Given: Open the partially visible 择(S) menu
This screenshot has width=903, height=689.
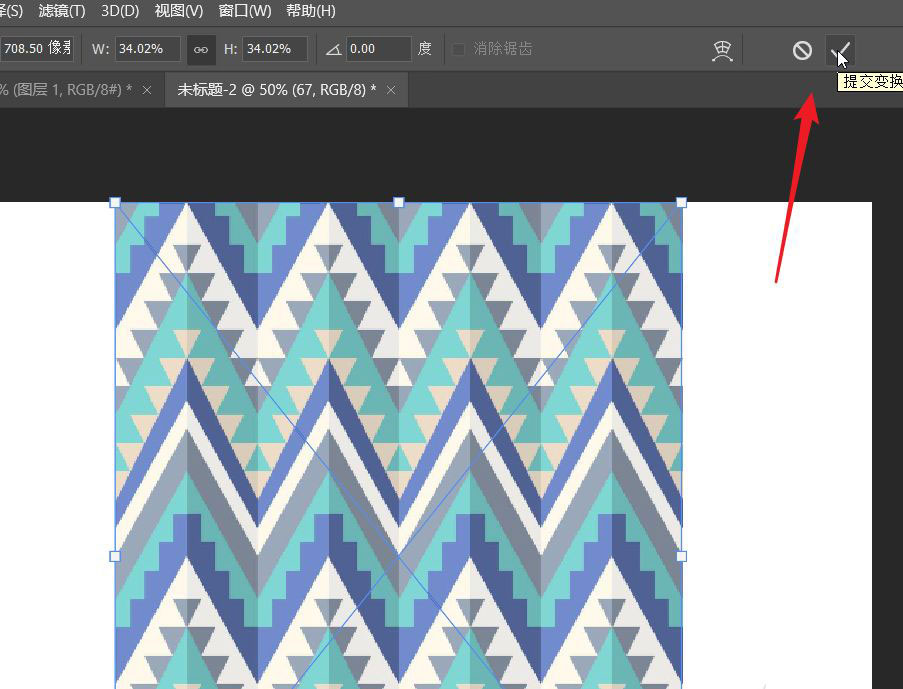Looking at the screenshot, I should pyautogui.click(x=12, y=11).
